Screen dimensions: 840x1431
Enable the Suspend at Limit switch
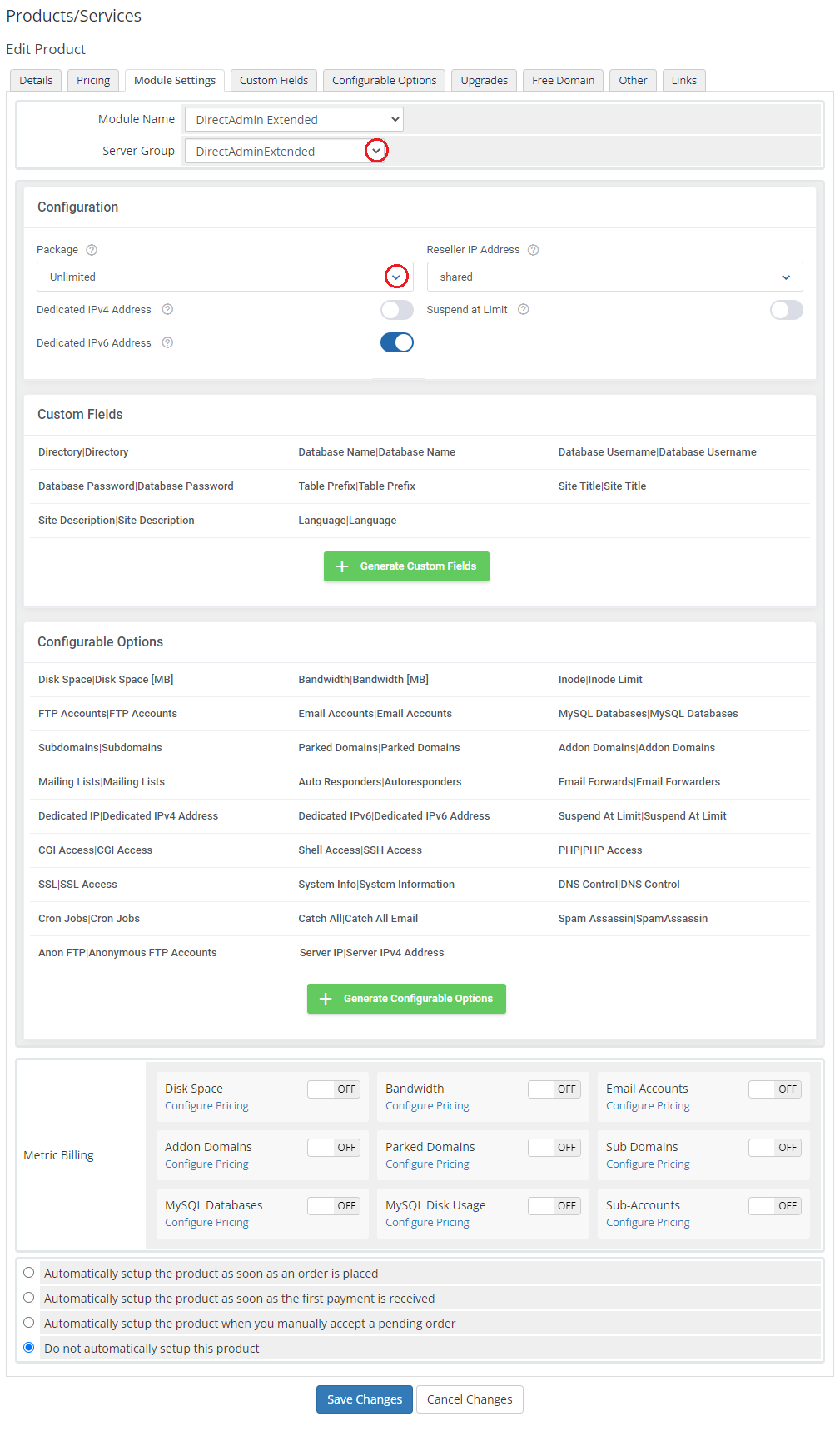click(787, 310)
